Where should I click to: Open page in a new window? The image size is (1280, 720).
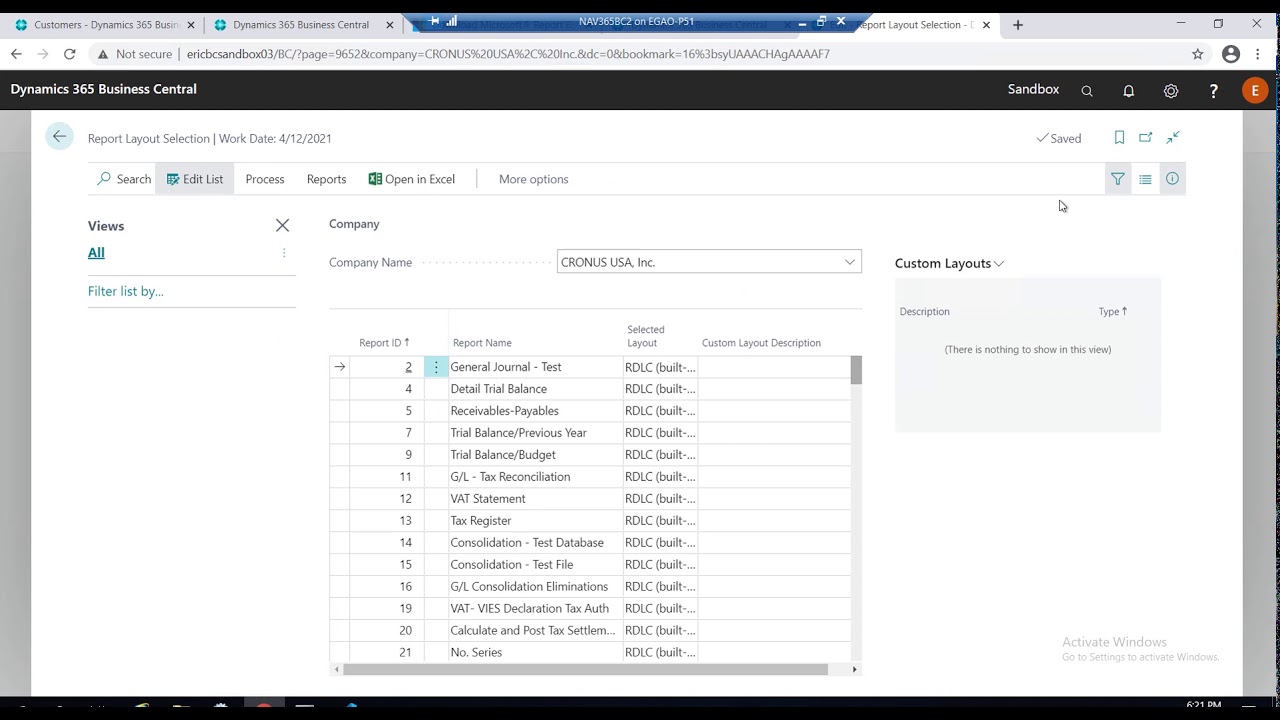pos(1146,138)
